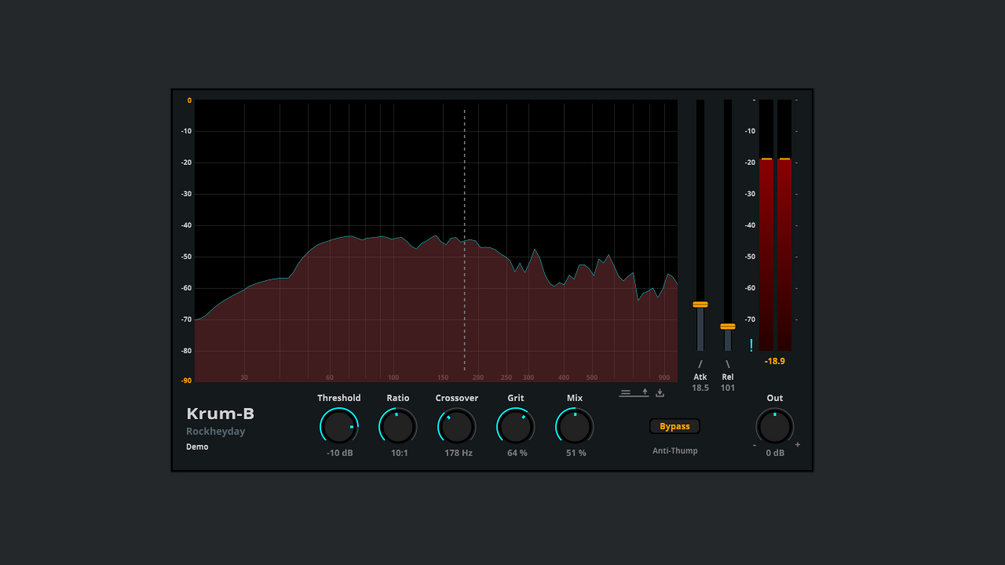The width and height of the screenshot is (1005, 565).
Task: Click the Crossover knob
Action: point(456,427)
